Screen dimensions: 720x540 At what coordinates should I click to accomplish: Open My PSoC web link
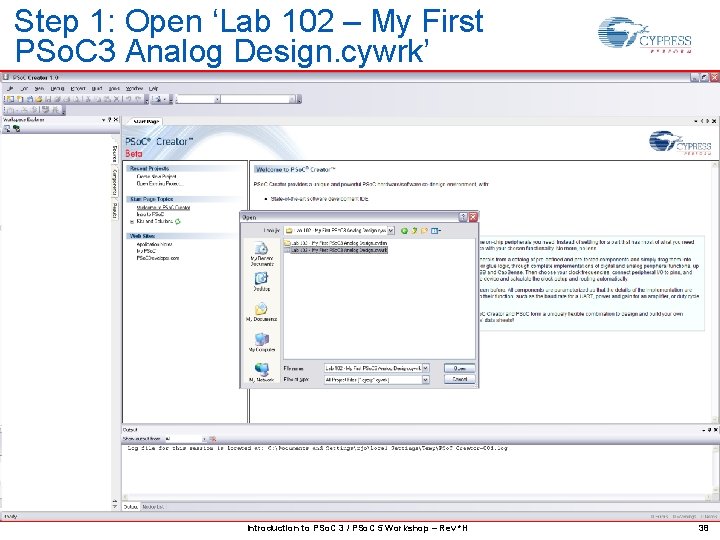pos(146,251)
